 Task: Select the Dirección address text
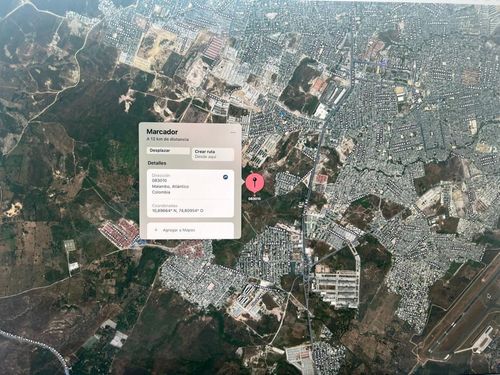click(x=170, y=186)
